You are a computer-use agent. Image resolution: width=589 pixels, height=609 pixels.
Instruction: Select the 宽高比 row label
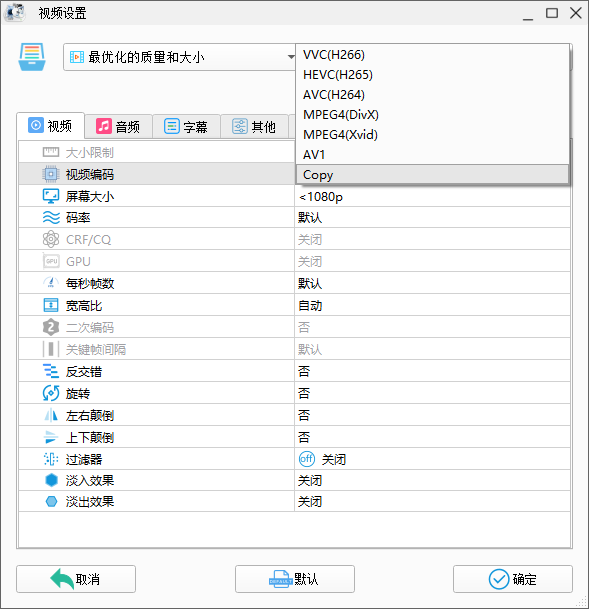(84, 306)
